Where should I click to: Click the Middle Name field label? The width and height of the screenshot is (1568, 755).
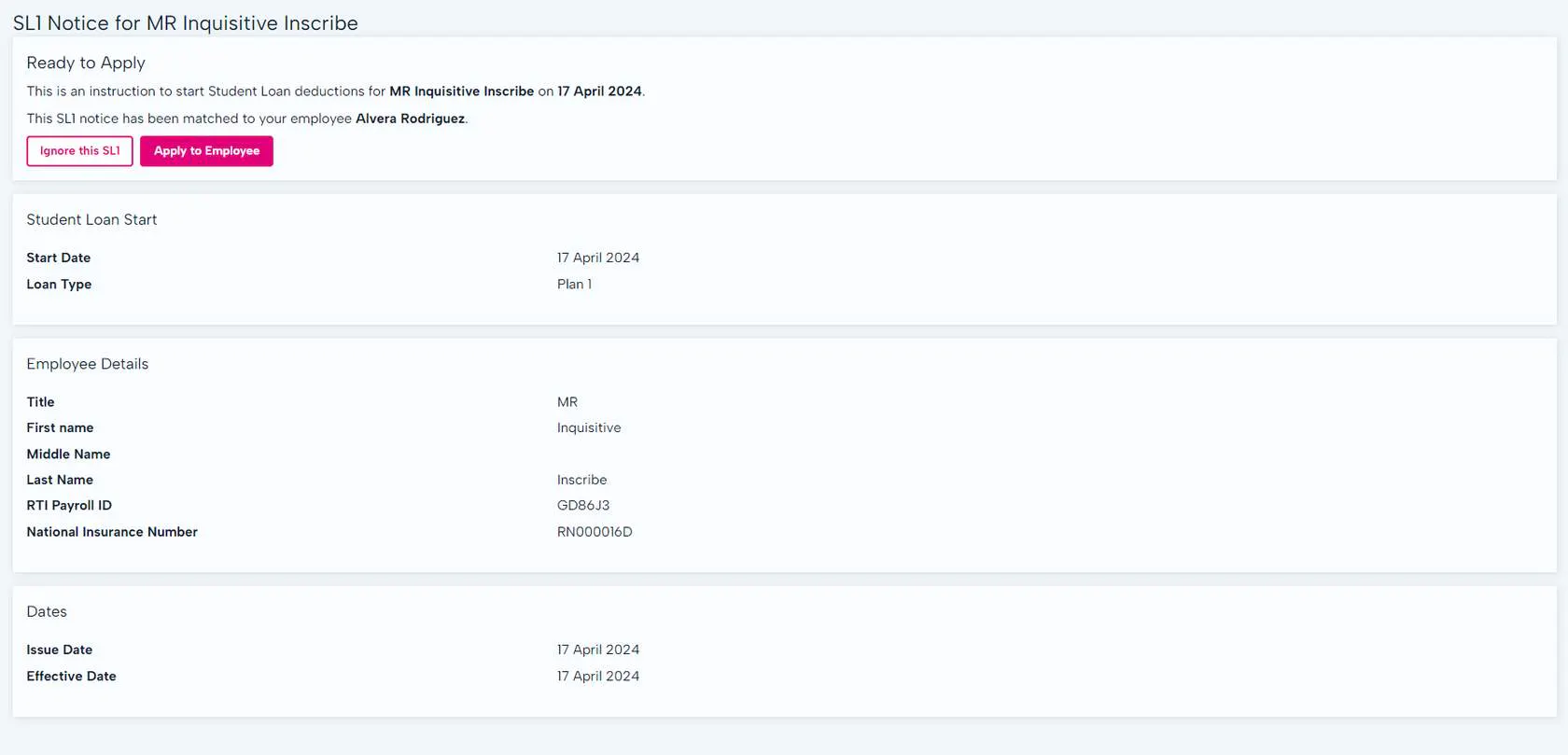tap(68, 454)
